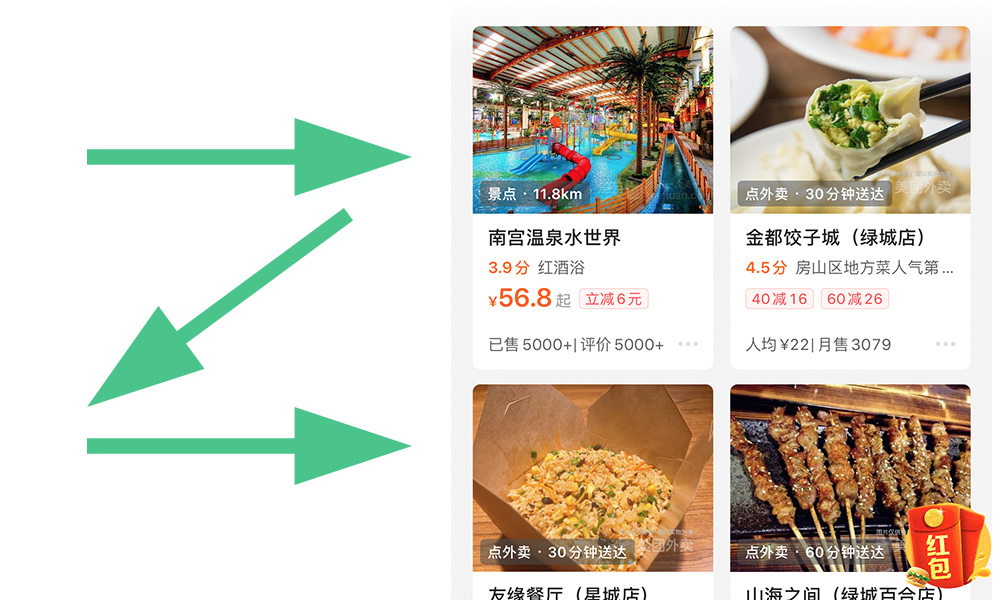This screenshot has width=1000, height=600.
Task: Tap the 点外卖 · 60分钟送达 badge on skewers photo
Action: click(x=814, y=552)
